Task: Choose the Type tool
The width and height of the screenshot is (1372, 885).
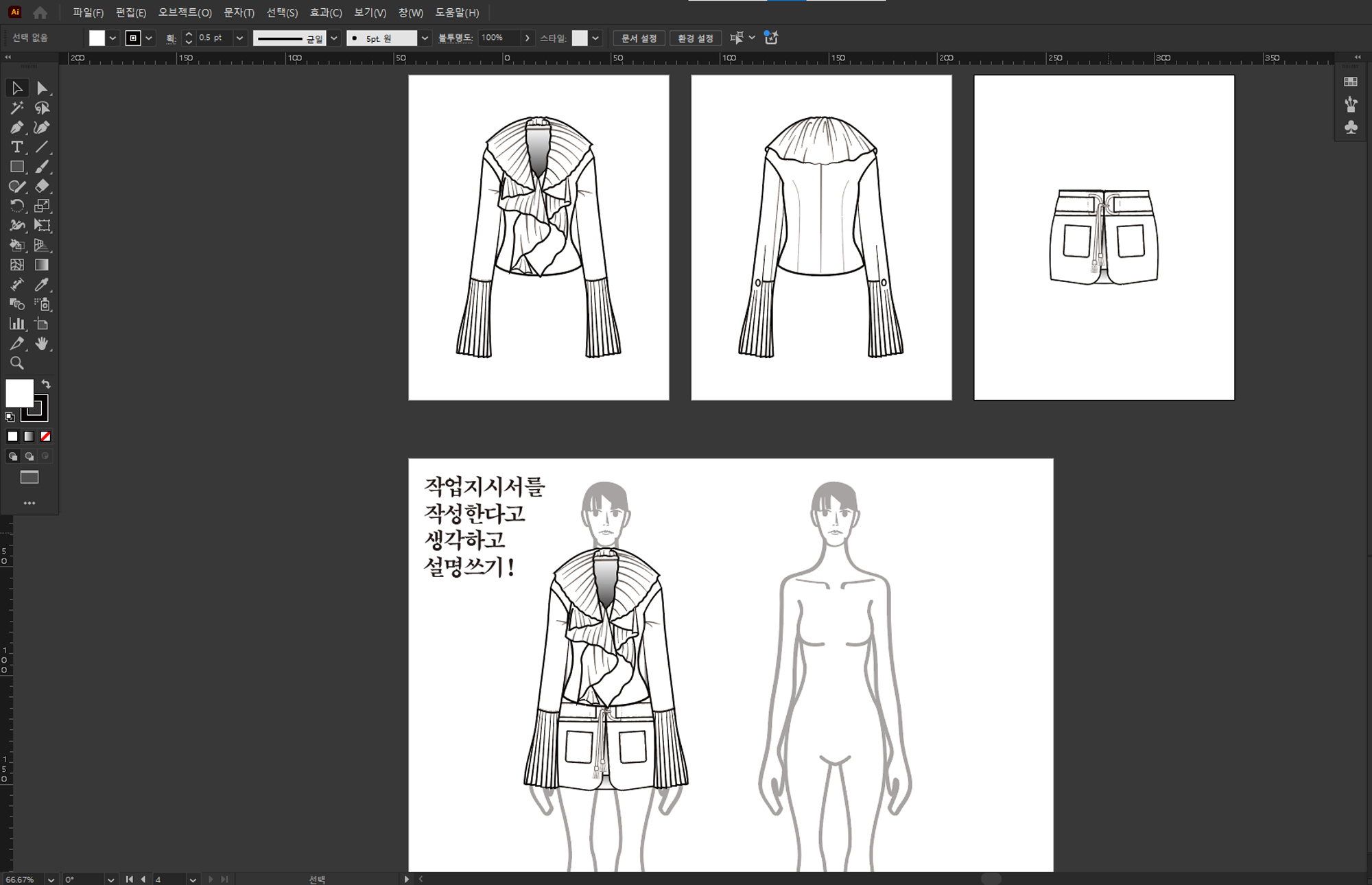Action: click(x=16, y=147)
